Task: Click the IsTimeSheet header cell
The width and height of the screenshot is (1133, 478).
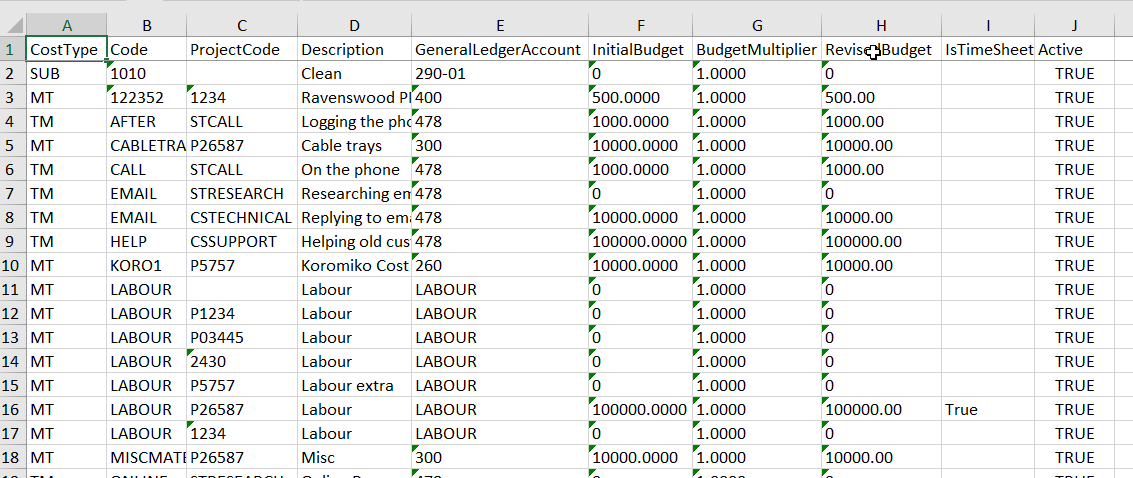Action: click(988, 49)
